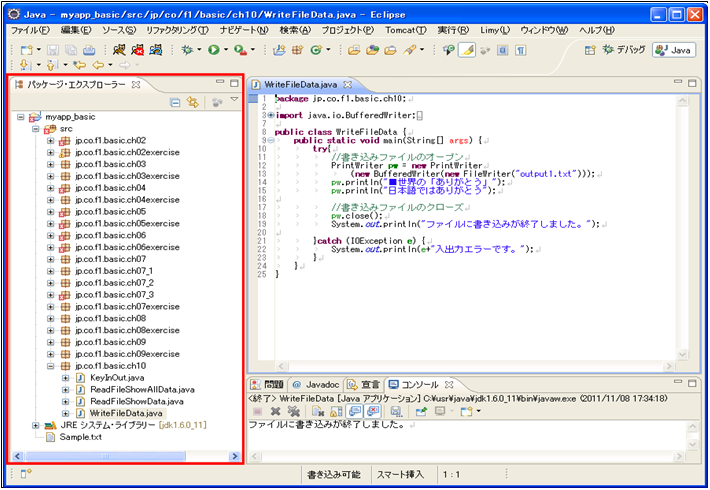Expand the jp.co.f1.basic.ch02 package
This screenshot has width=710, height=490.
click(x=51, y=141)
